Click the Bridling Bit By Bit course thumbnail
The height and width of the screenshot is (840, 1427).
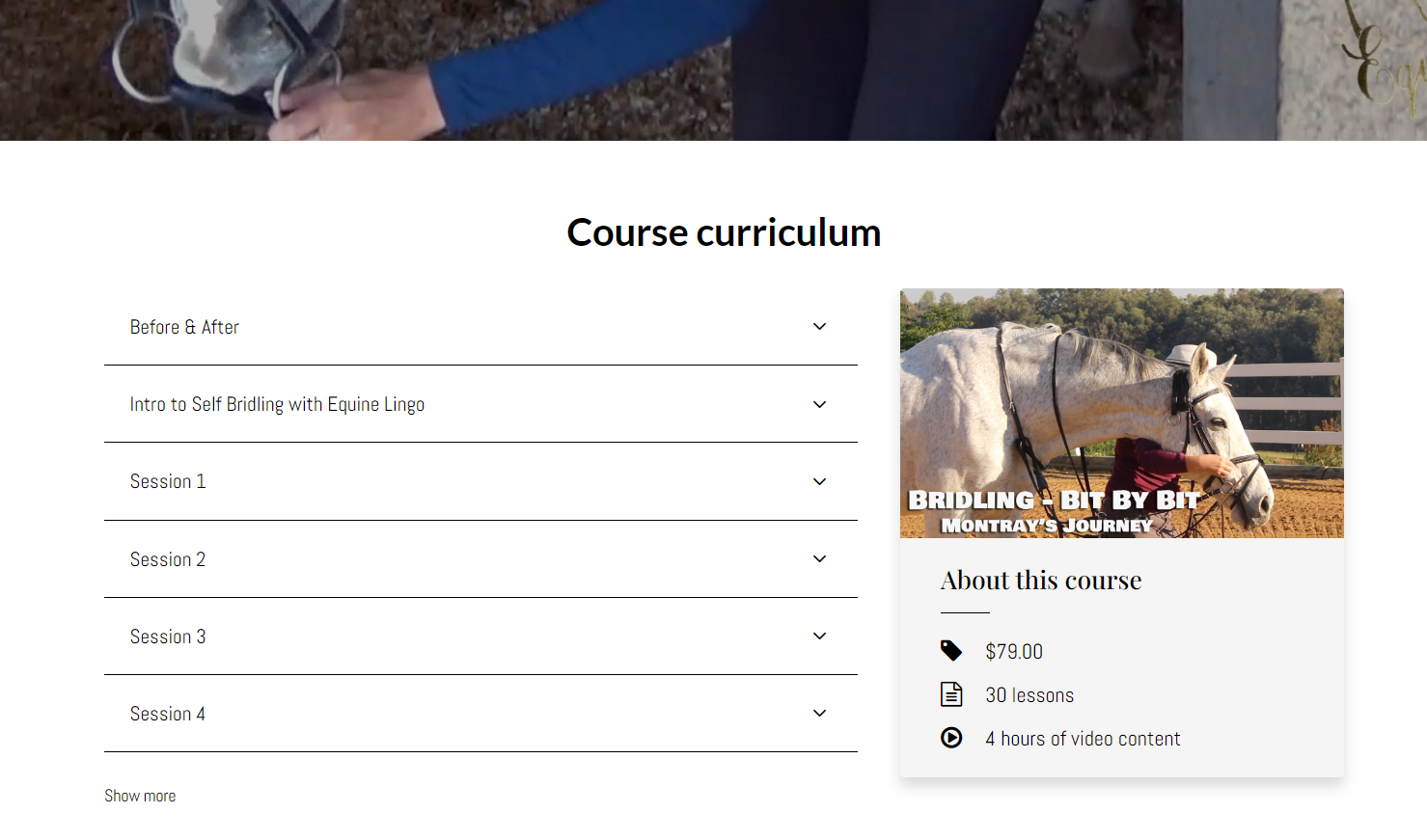tap(1121, 413)
